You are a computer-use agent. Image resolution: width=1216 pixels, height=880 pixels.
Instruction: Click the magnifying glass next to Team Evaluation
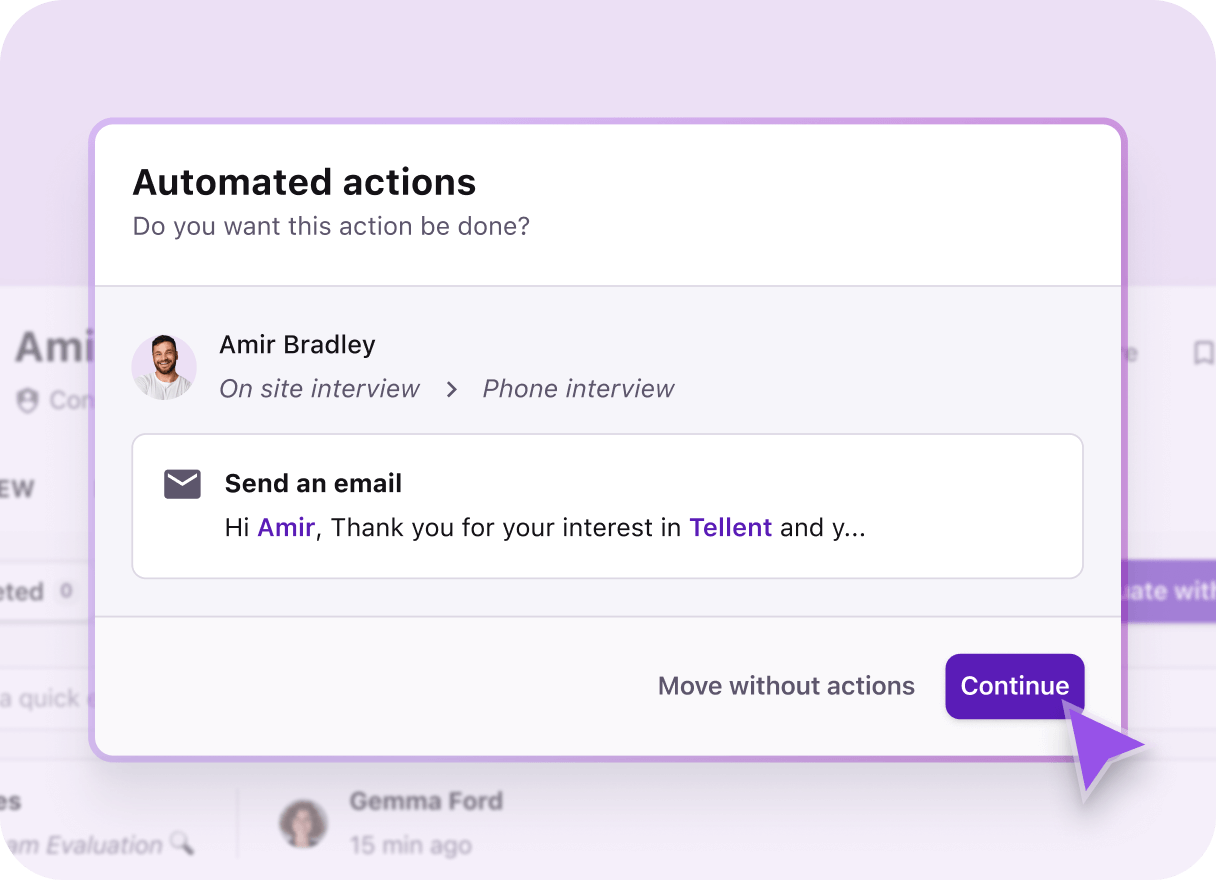click(x=182, y=845)
